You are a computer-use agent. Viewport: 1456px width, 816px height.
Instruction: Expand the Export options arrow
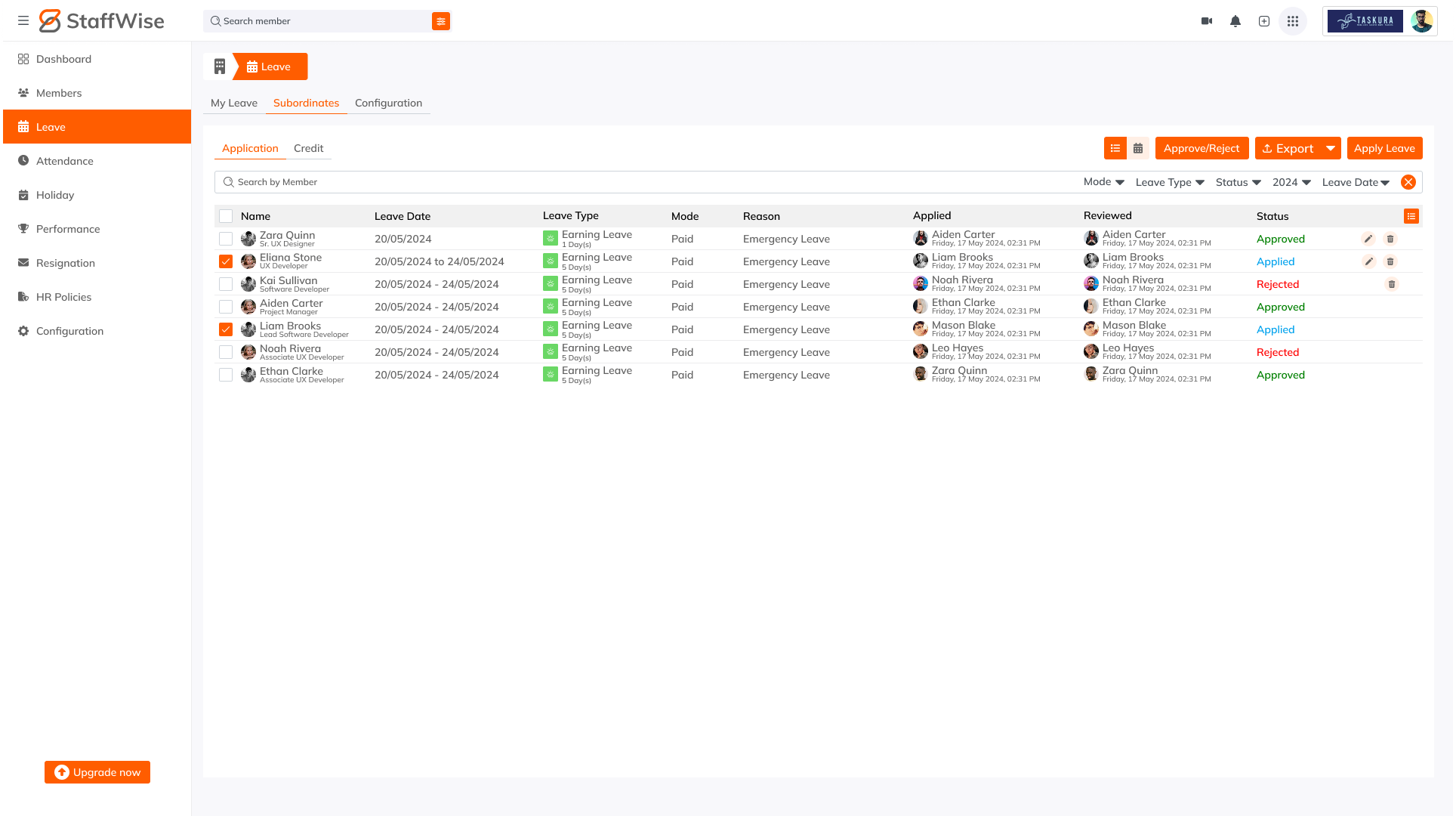coord(1331,149)
